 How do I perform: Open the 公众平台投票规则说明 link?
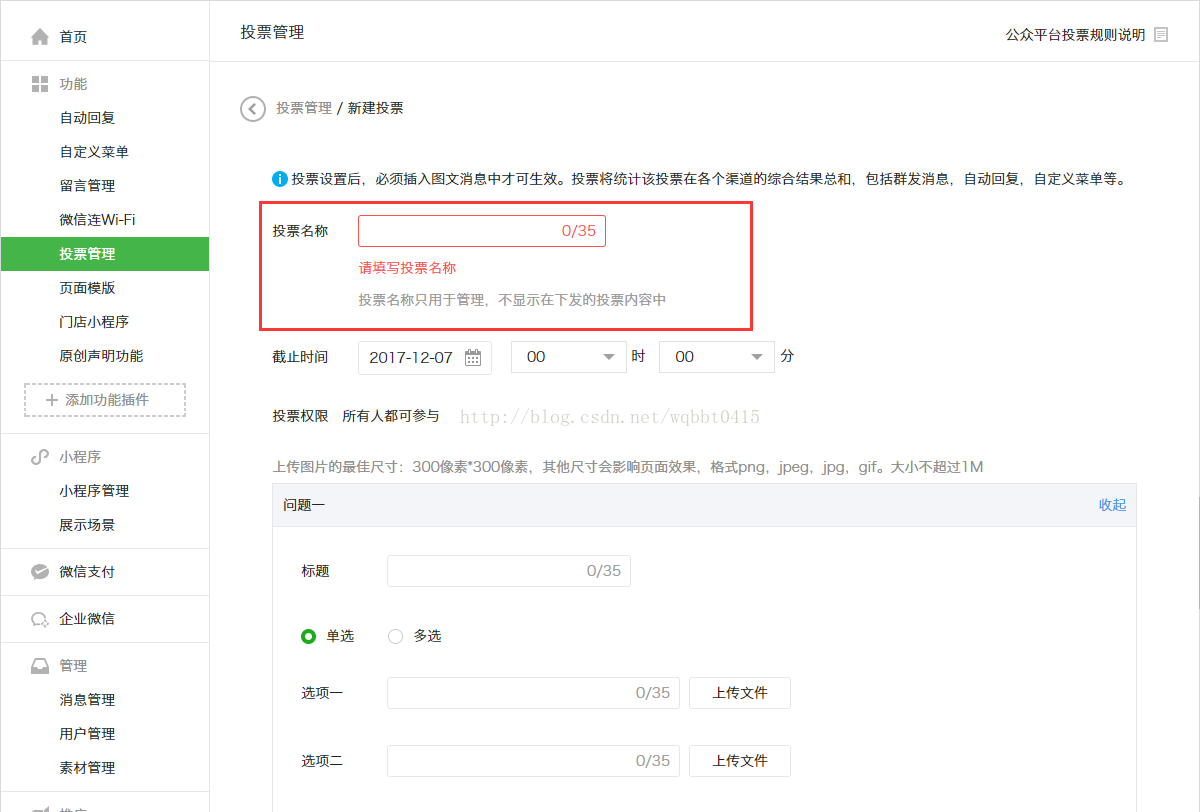pyautogui.click(x=1075, y=35)
